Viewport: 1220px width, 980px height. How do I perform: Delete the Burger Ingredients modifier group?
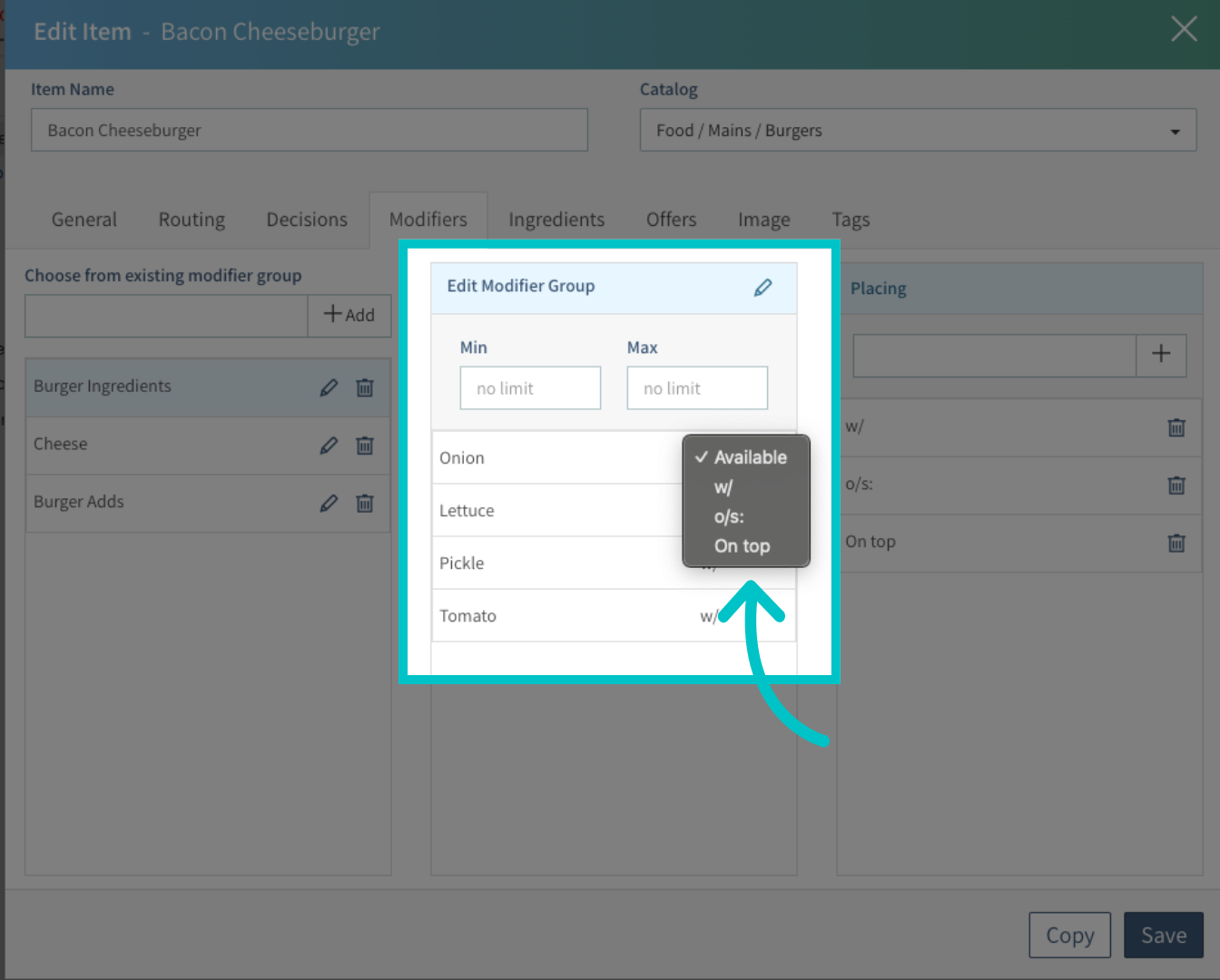[365, 387]
